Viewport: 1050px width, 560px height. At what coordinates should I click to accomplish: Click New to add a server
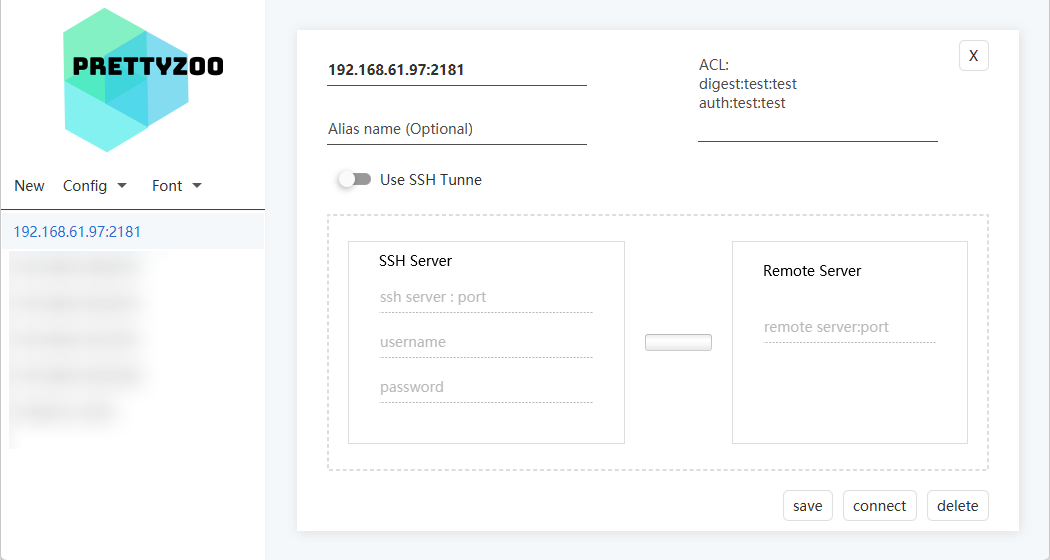click(29, 186)
